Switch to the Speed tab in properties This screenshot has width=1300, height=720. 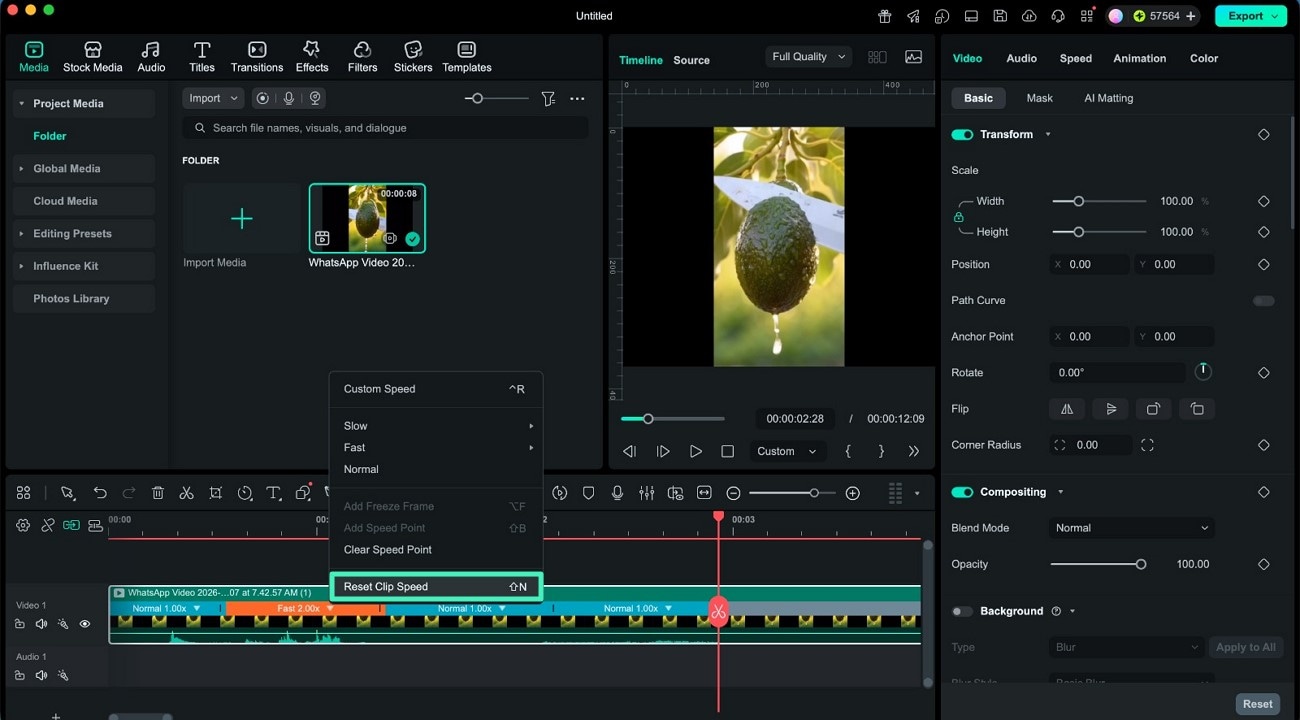1075,58
